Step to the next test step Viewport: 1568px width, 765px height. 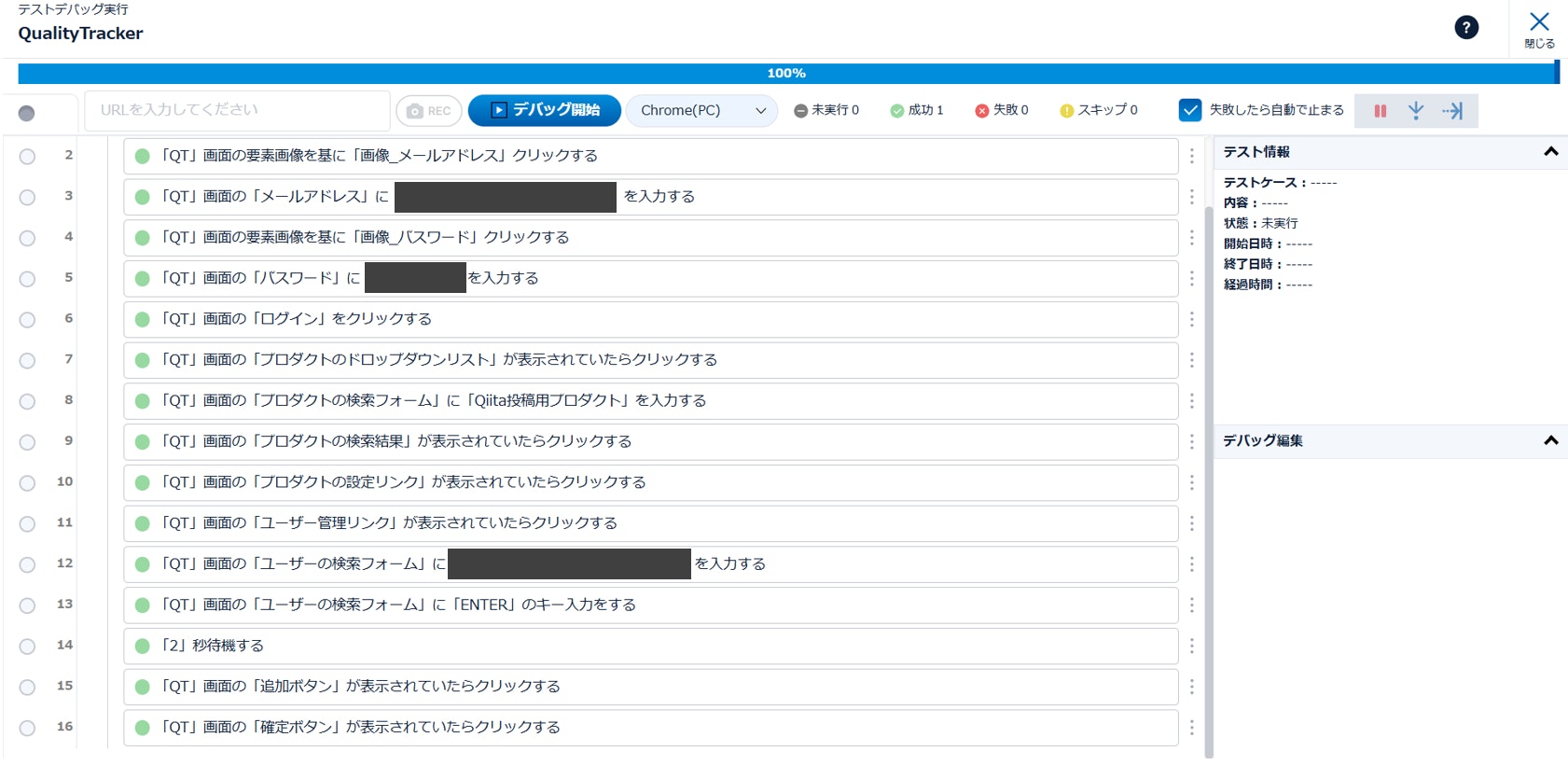1416,111
